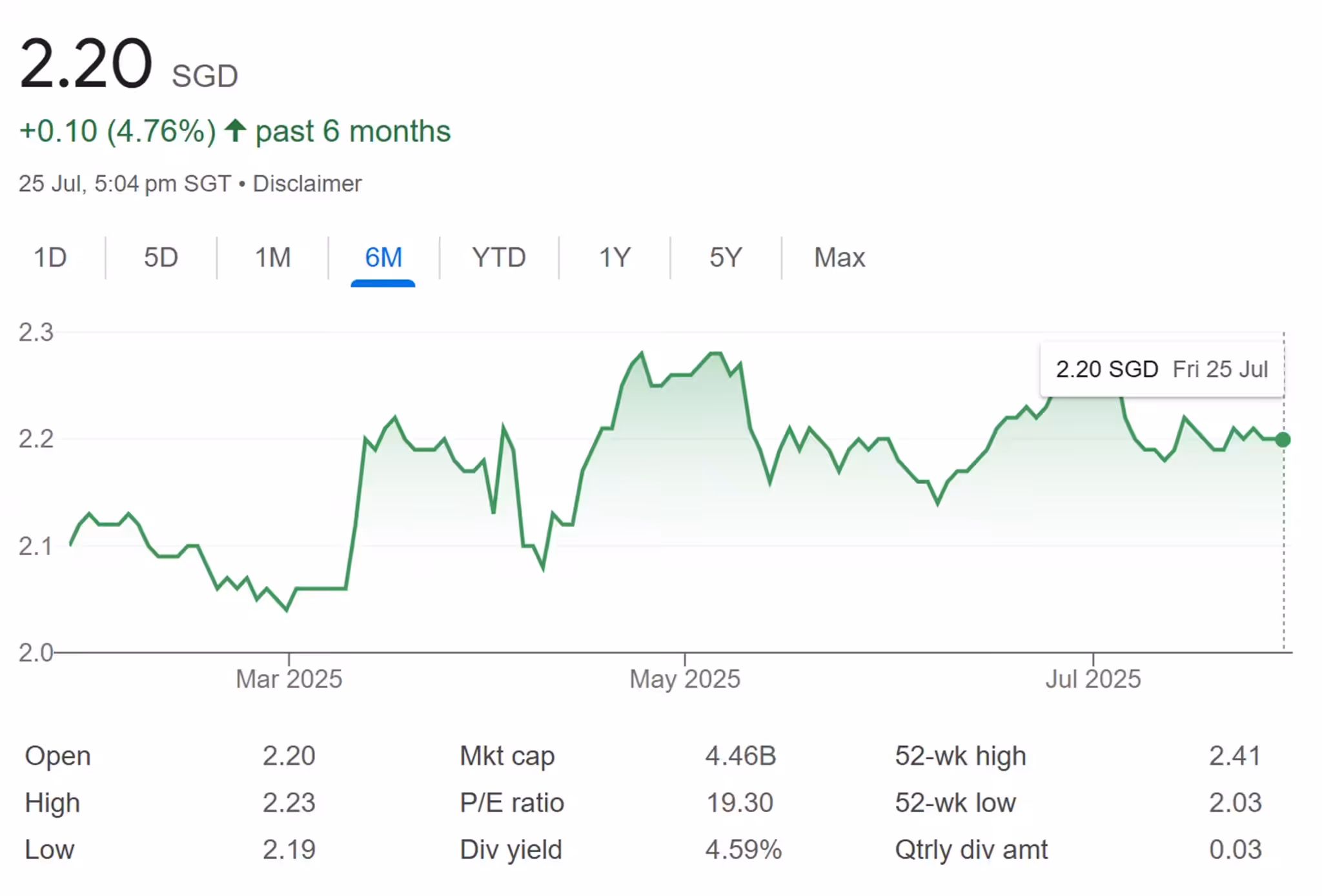Viewport: 1322px width, 896px height.
Task: Click the Mar 2025 axis marker
Action: (x=289, y=679)
